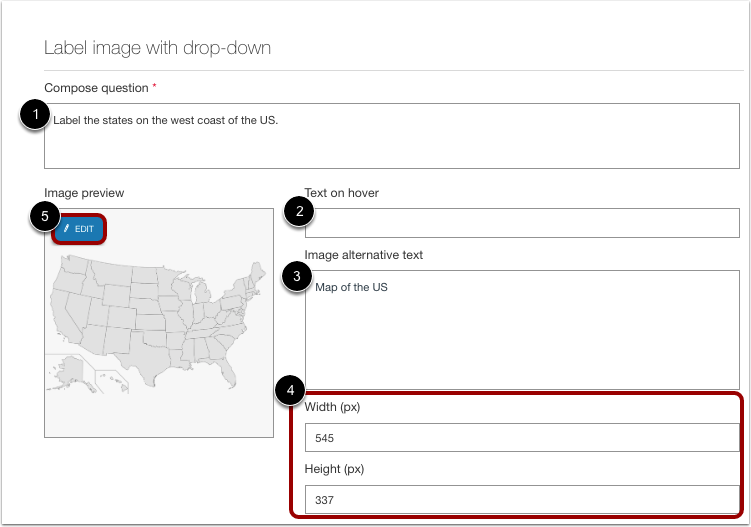Click the "Image alternative text" label
Viewport: 751px width, 527px height.
click(364, 255)
